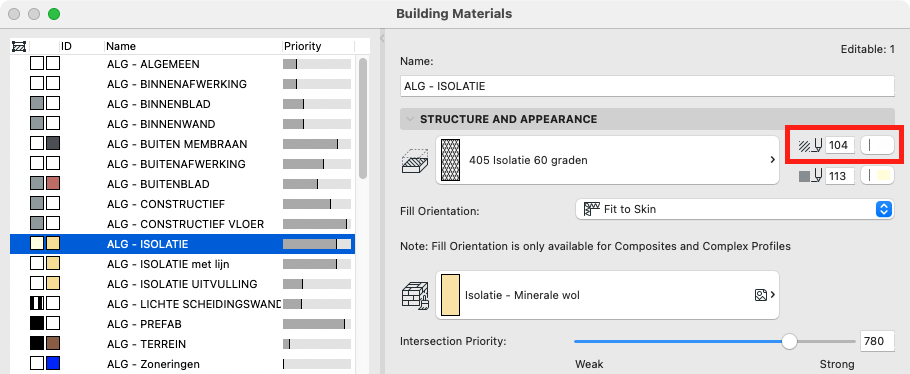The width and height of the screenshot is (910, 374).
Task: Collapse the Structure and Appearance section
Action: (410, 119)
